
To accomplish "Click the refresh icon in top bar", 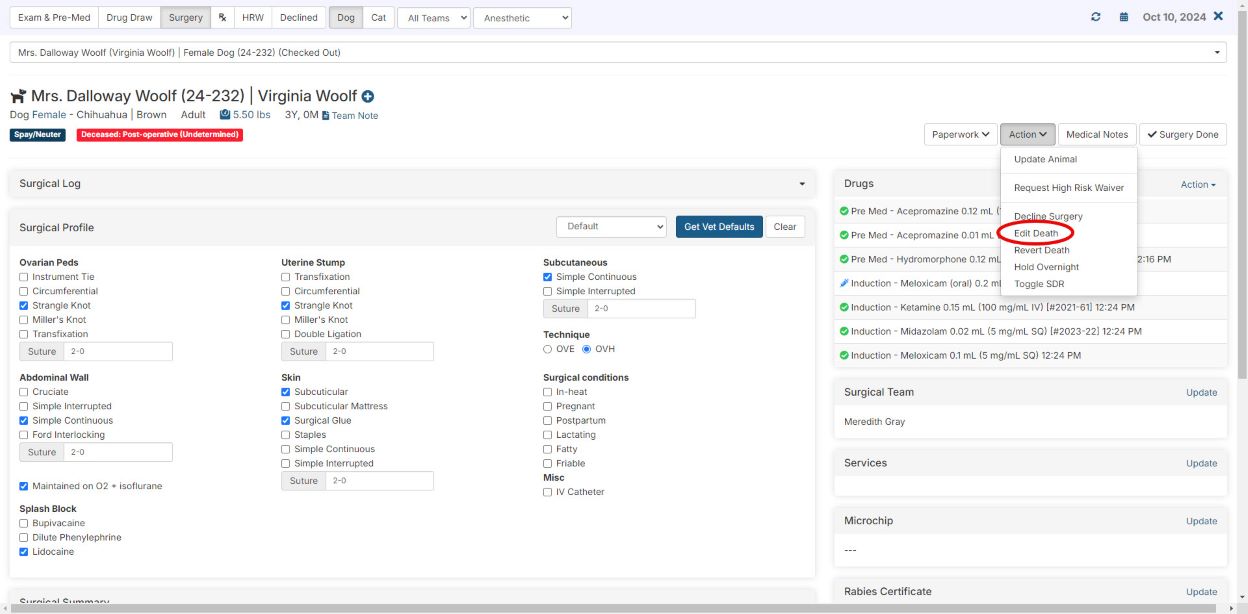I will pyautogui.click(x=1096, y=17).
